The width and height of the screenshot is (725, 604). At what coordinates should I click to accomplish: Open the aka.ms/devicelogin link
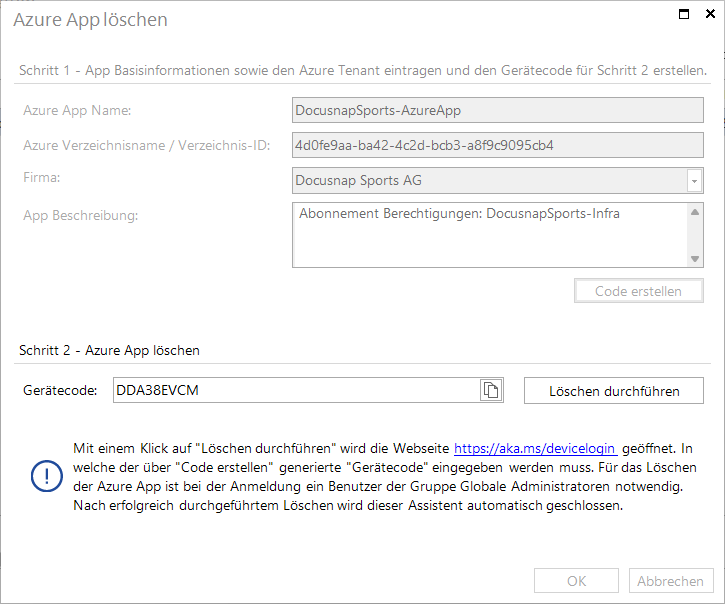coord(535,448)
